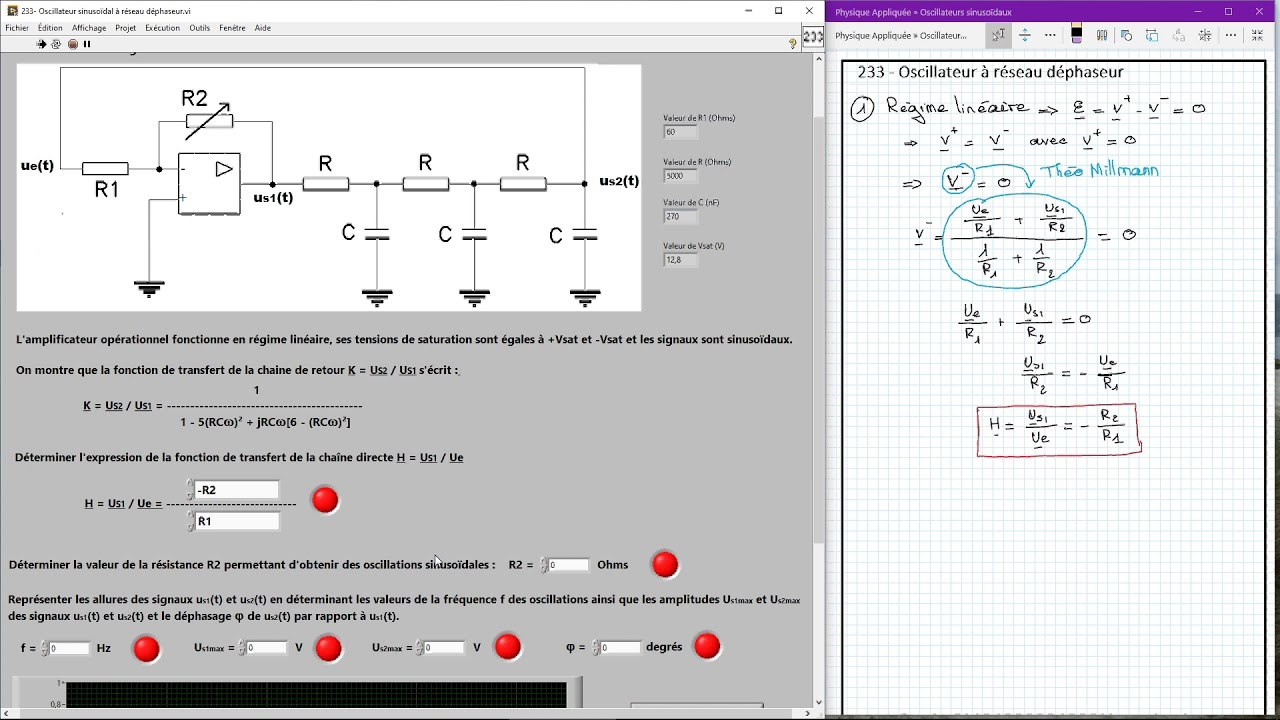Toggle full screen mode in OneNote
This screenshot has height=720, width=1280.
[1259, 35]
